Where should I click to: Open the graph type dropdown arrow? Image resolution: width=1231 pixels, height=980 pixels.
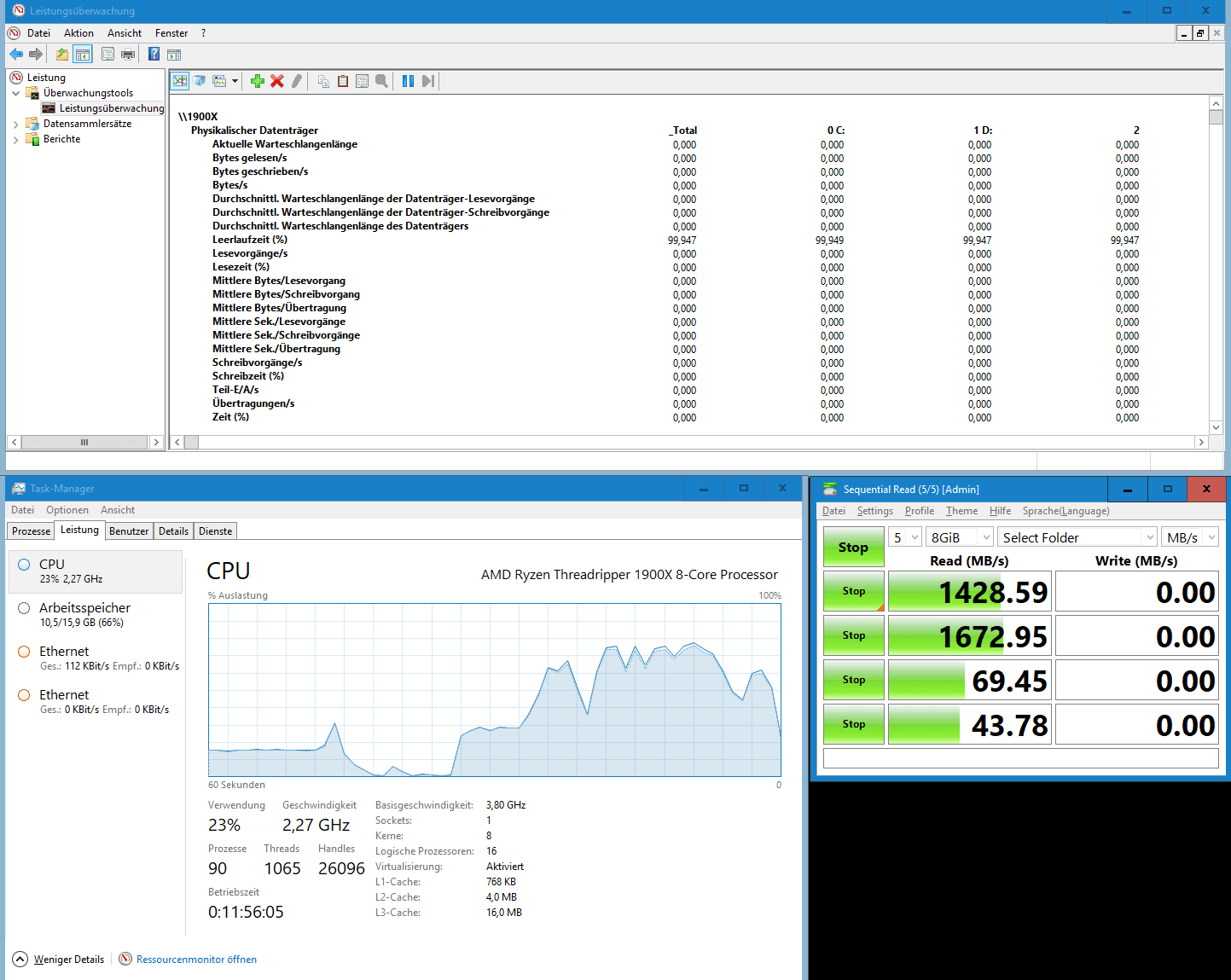[x=235, y=81]
